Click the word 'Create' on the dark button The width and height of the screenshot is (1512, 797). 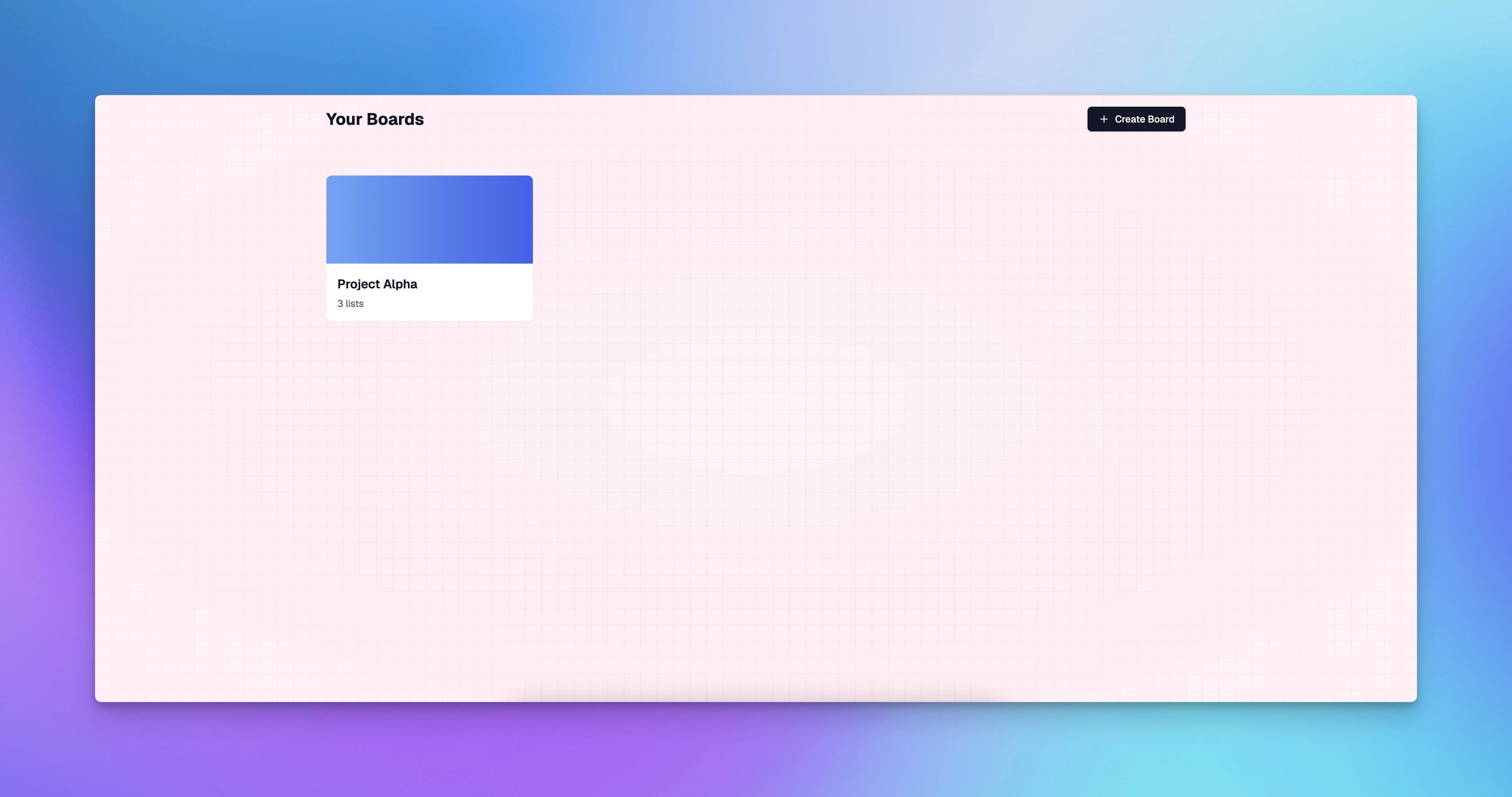1130,119
